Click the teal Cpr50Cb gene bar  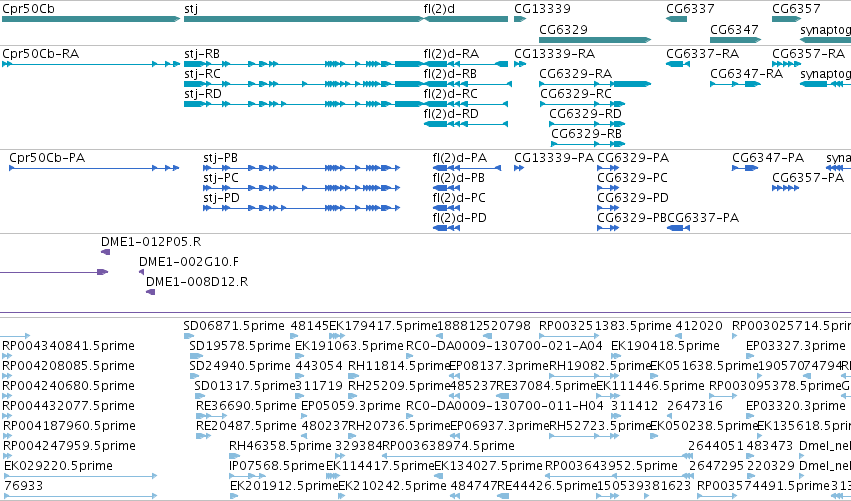[91, 19]
